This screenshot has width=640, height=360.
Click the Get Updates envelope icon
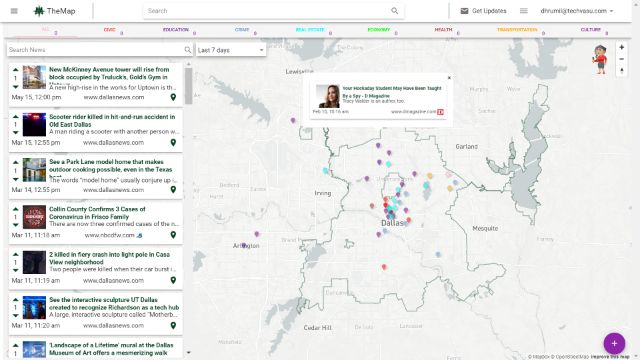[x=464, y=11]
